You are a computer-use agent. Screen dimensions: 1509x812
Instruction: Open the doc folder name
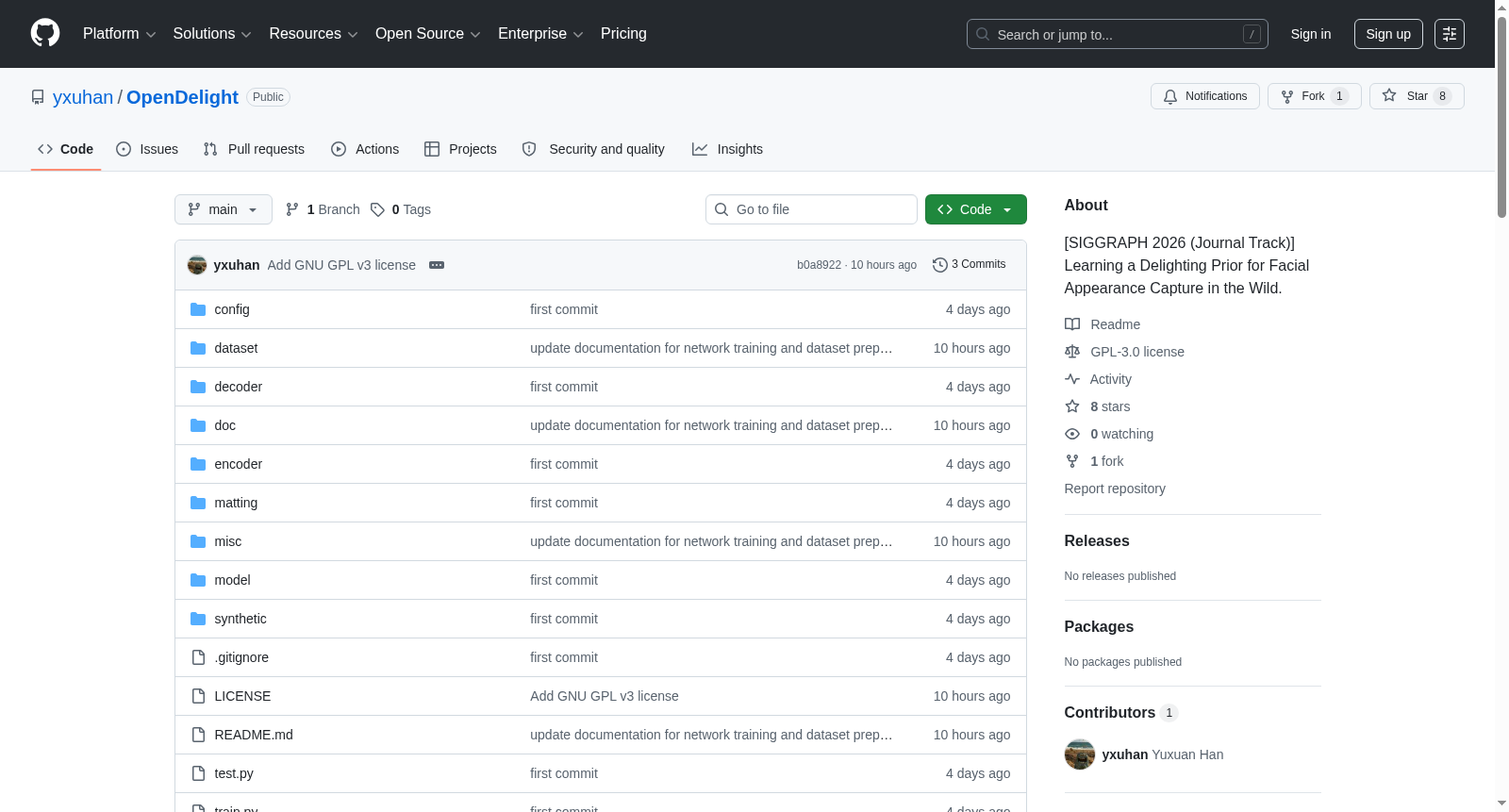point(225,425)
